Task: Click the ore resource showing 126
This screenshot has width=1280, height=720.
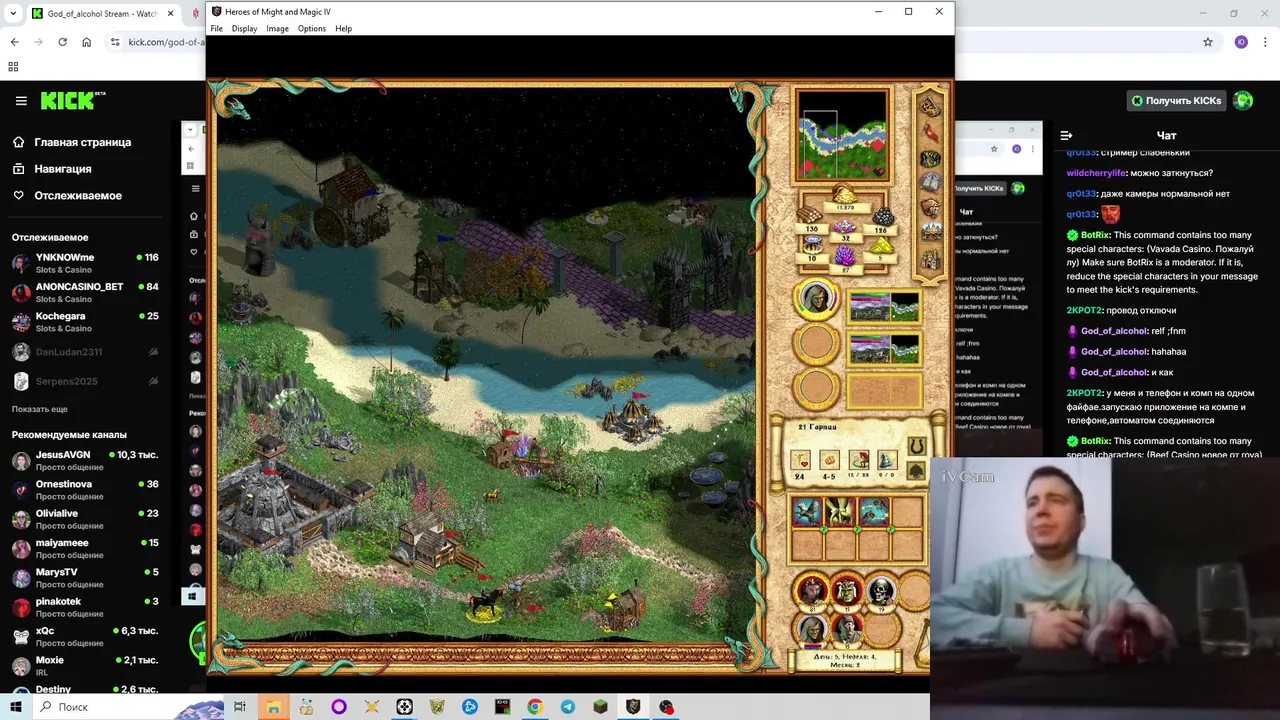Action: (882, 219)
